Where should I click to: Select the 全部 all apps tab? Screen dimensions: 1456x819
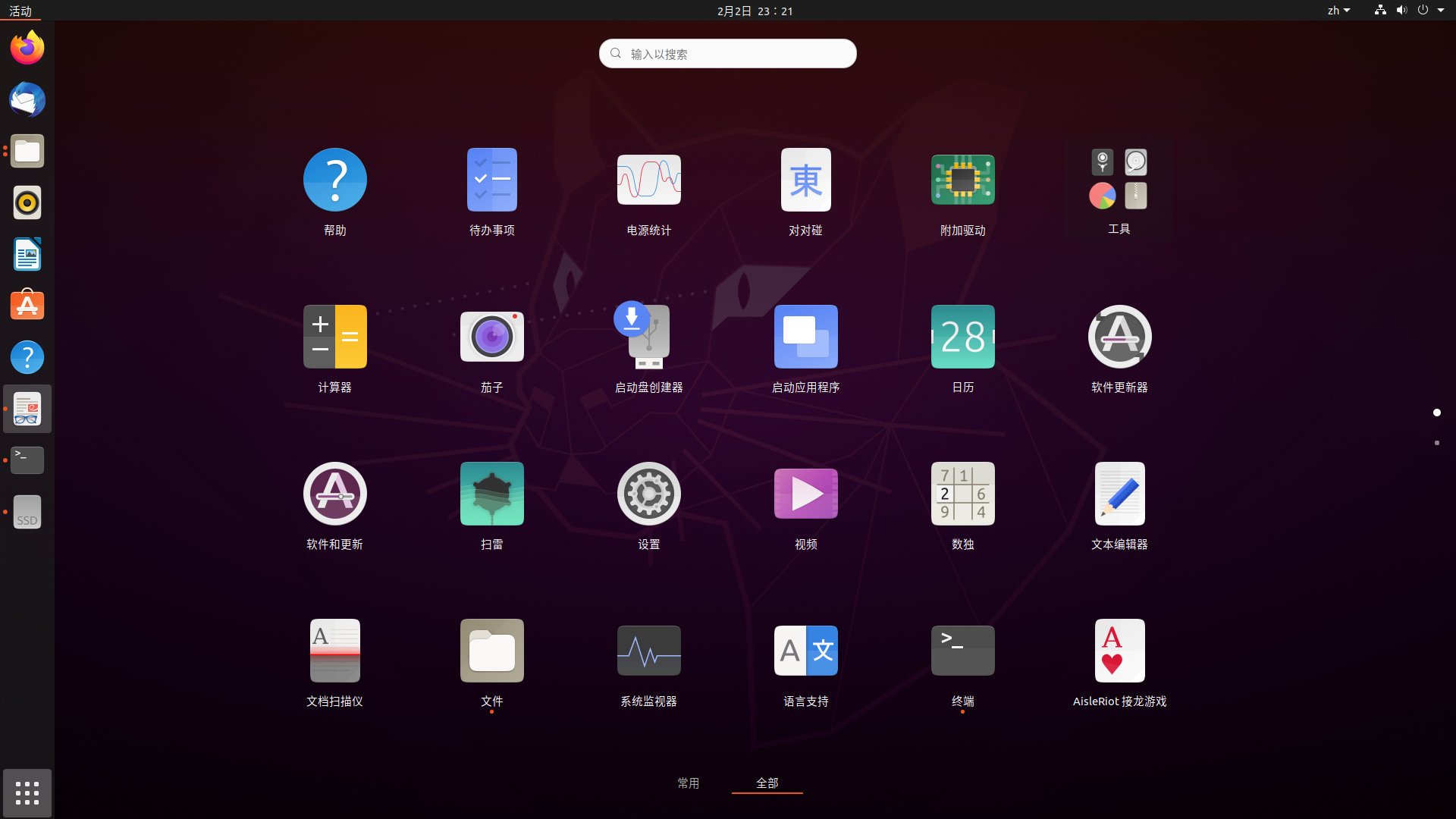pyautogui.click(x=767, y=783)
